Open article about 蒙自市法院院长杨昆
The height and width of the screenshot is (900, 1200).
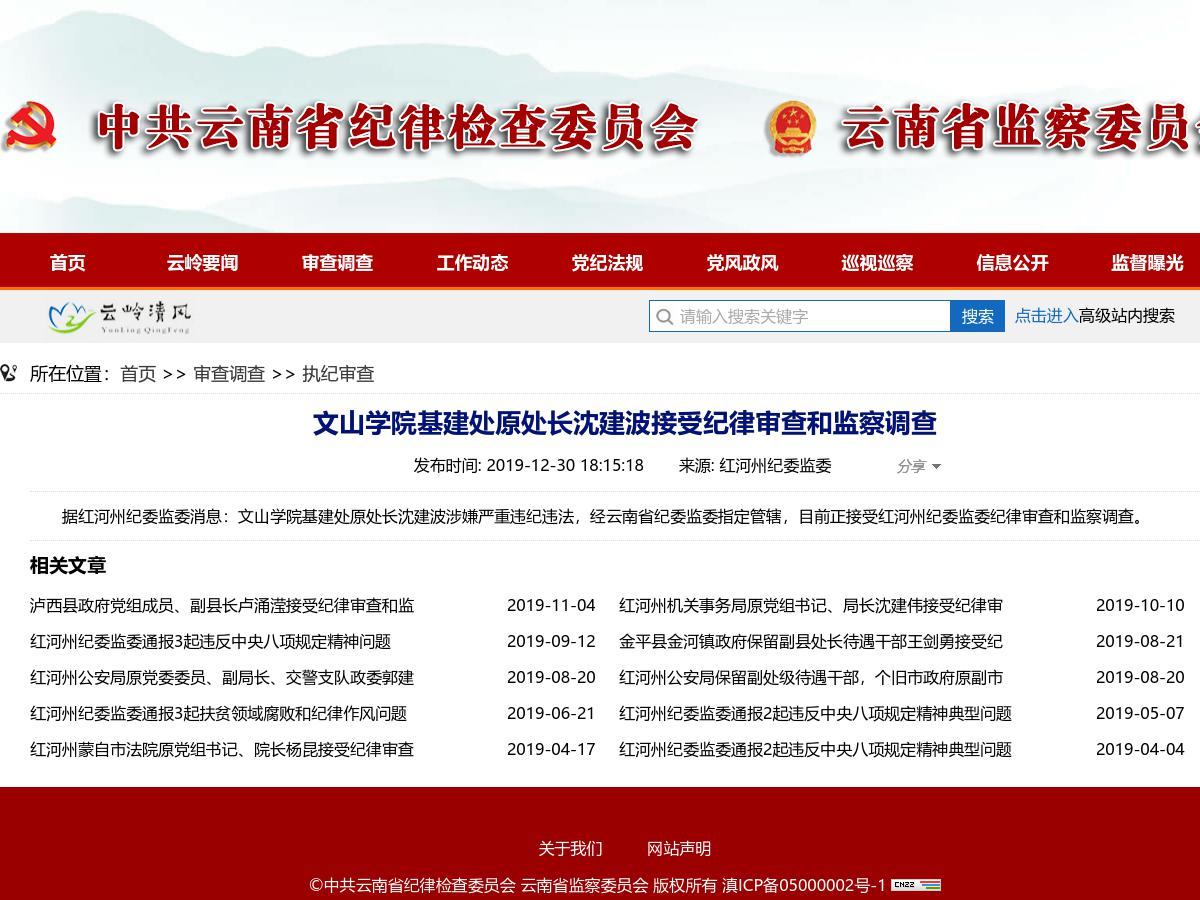tap(222, 750)
